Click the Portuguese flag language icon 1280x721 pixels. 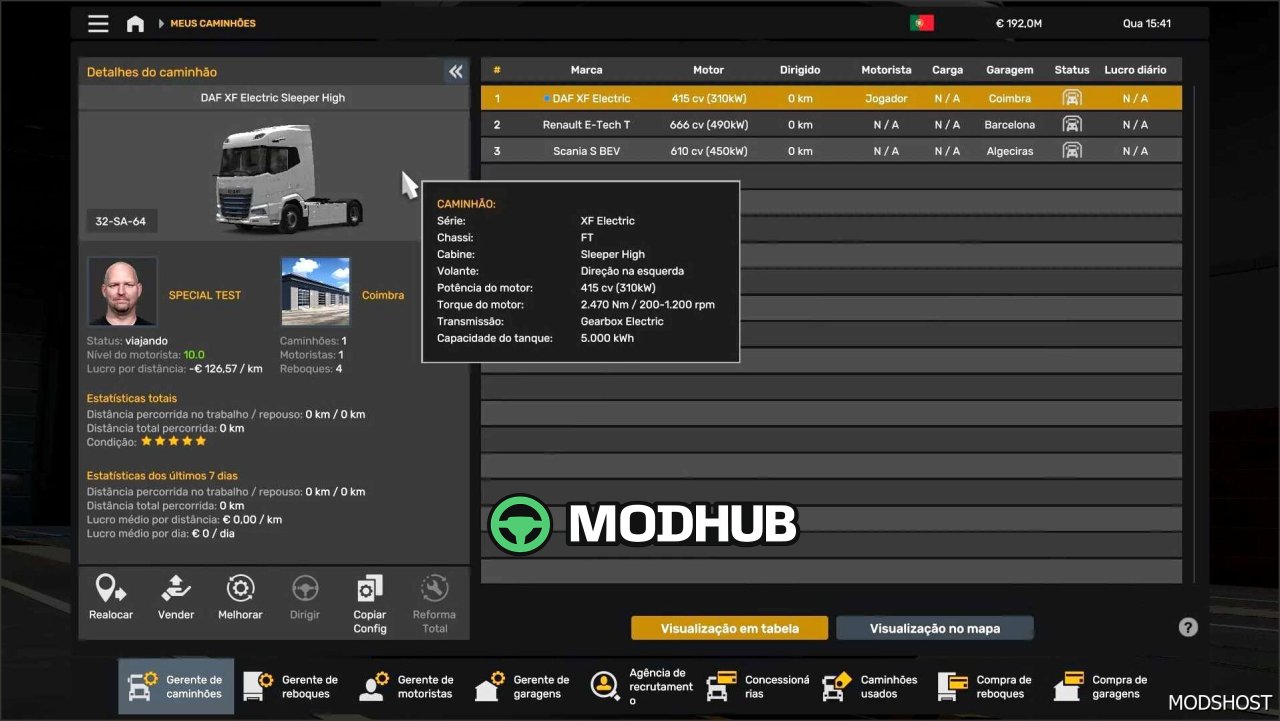[921, 23]
